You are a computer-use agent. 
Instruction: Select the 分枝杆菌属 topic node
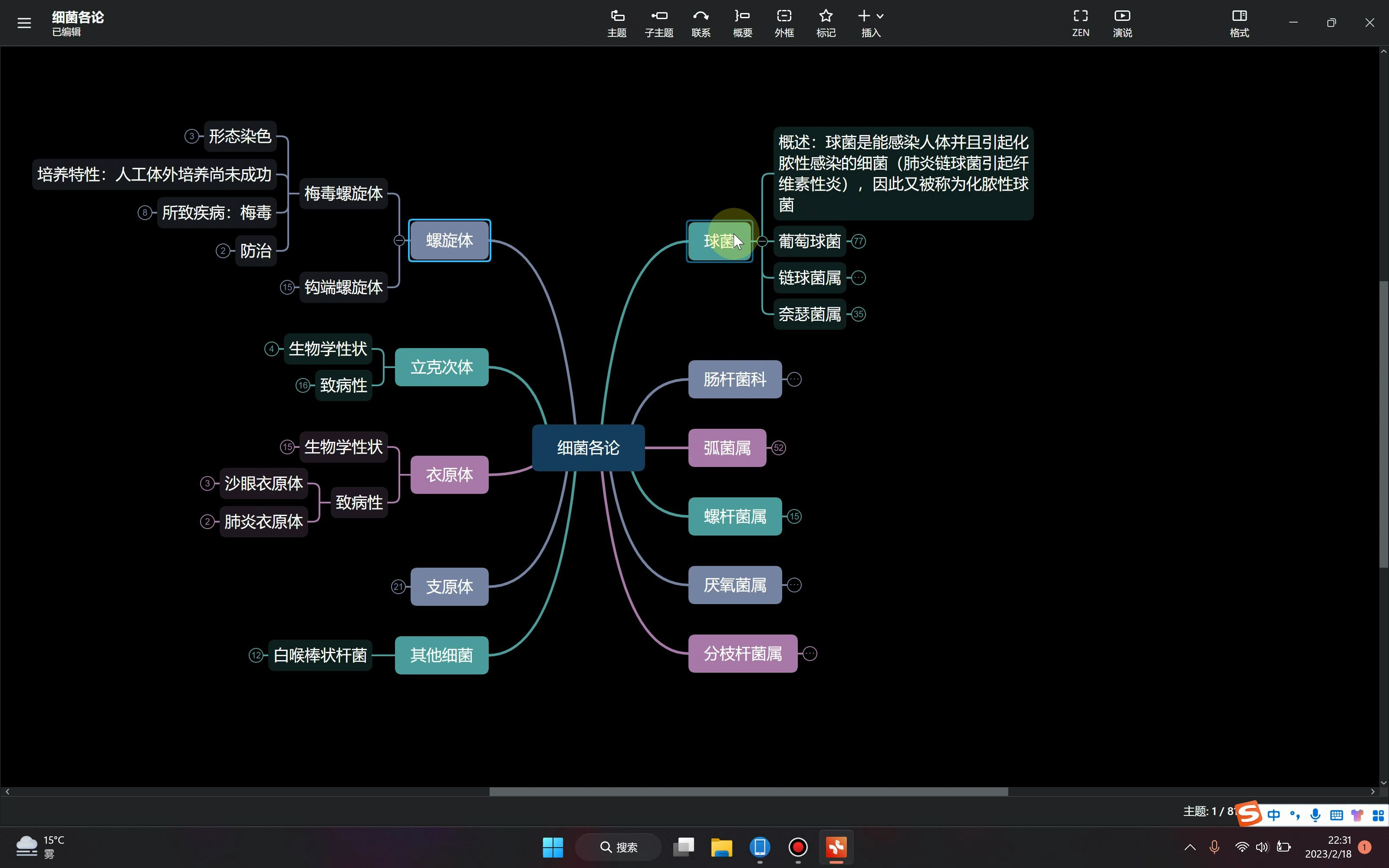743,654
